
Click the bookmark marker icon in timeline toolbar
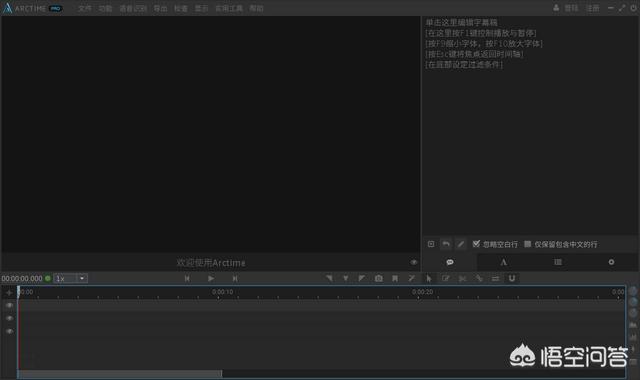(395, 278)
